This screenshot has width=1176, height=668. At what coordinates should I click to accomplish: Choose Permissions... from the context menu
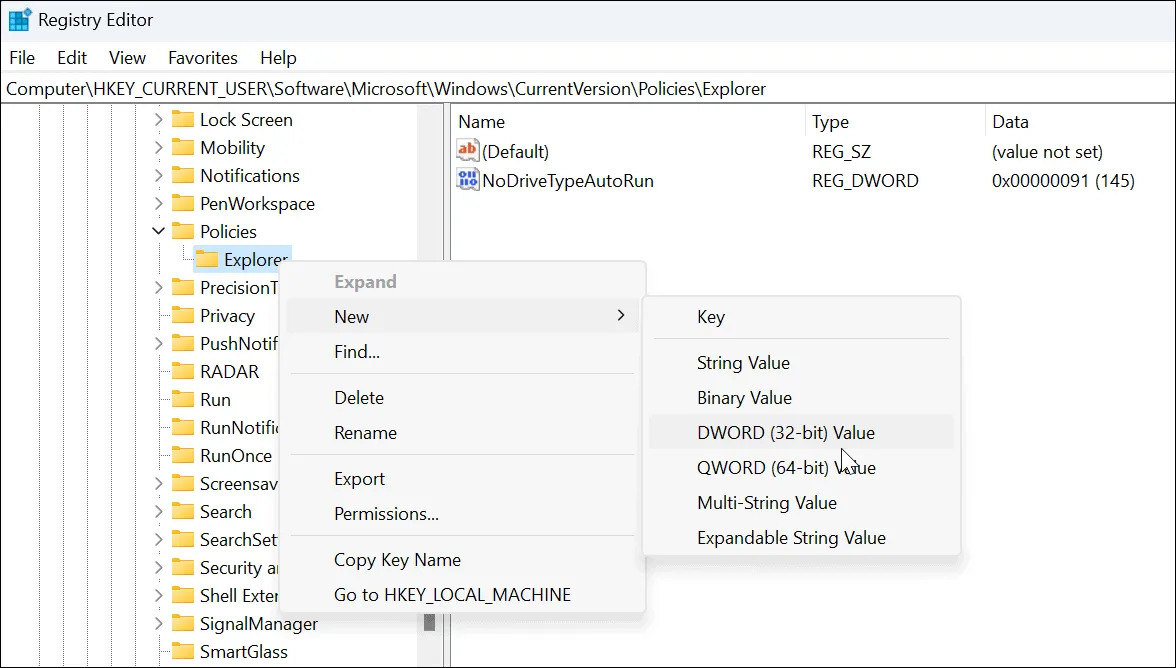462,514
